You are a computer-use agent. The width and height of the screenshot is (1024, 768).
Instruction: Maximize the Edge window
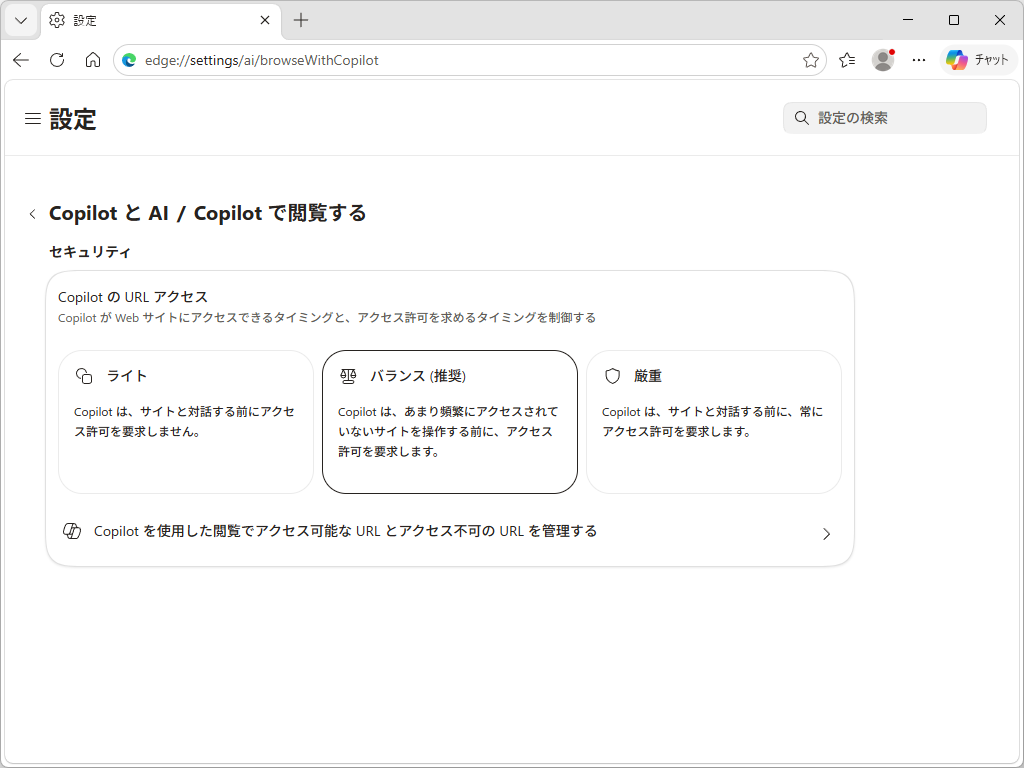pos(953,20)
